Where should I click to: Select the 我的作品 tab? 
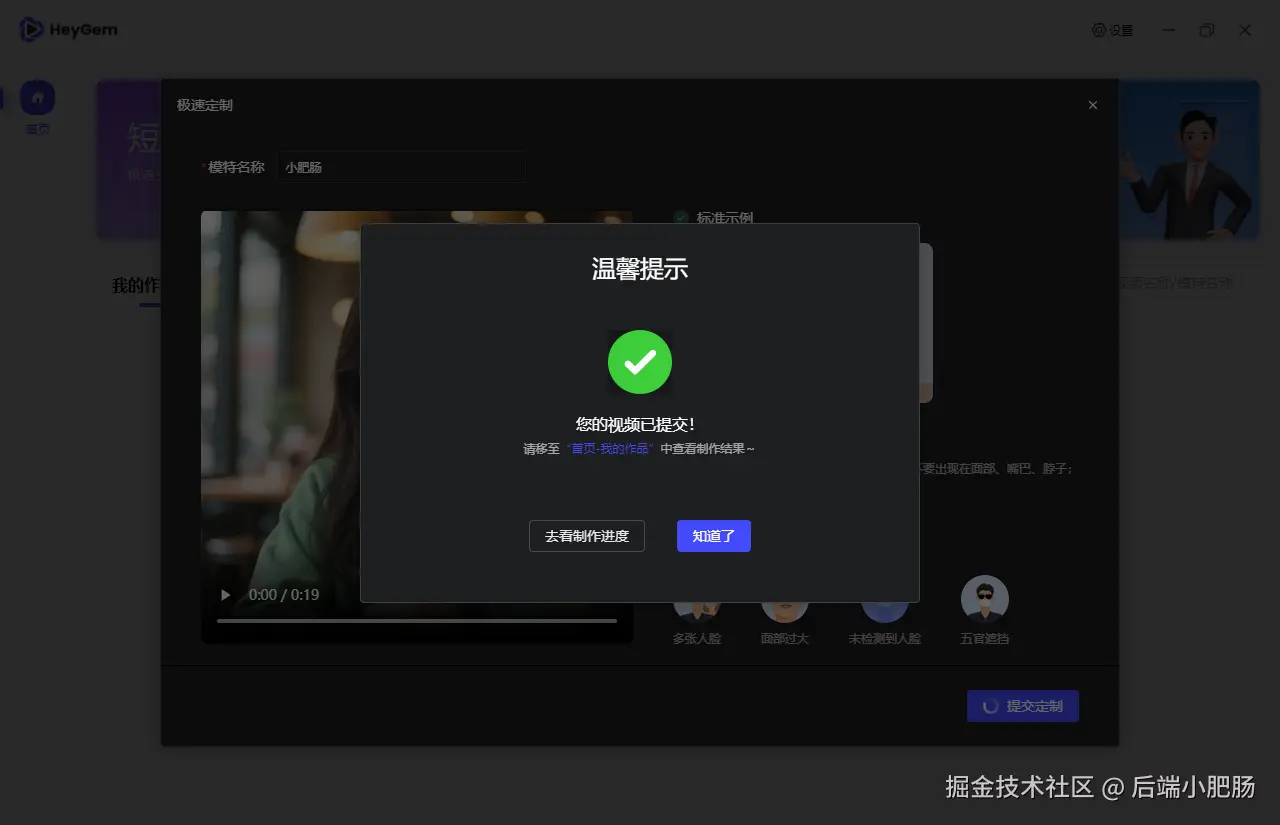[136, 286]
